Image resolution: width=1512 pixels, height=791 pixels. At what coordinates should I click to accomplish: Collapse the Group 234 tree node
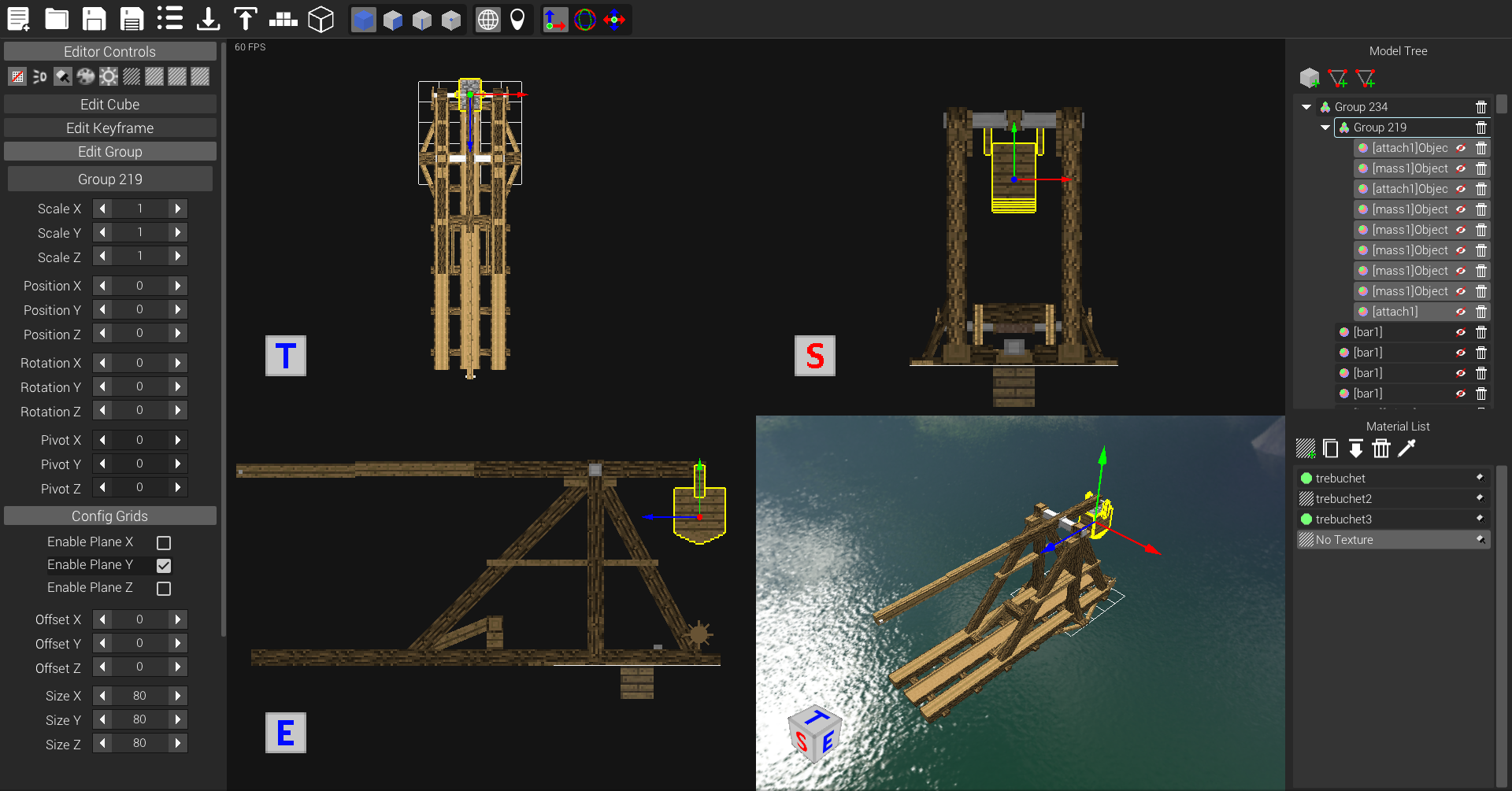coord(1306,107)
